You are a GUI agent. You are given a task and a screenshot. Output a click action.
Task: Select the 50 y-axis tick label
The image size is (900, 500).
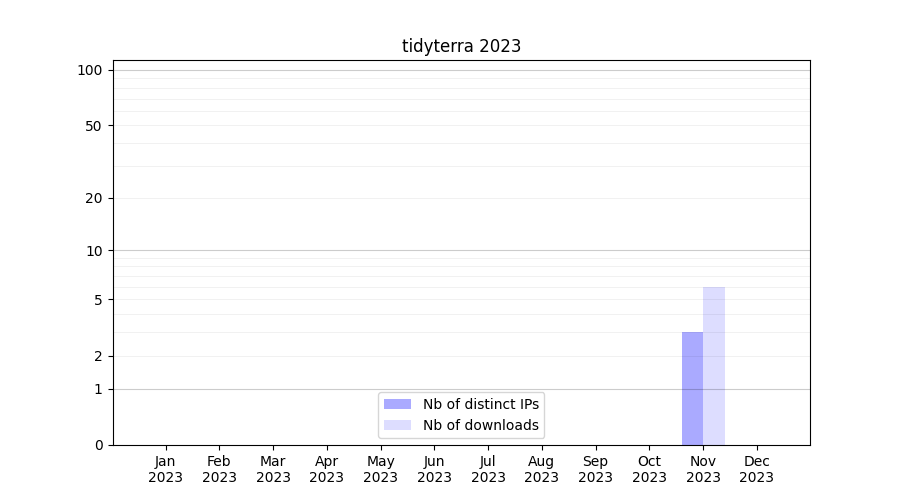pos(94,126)
